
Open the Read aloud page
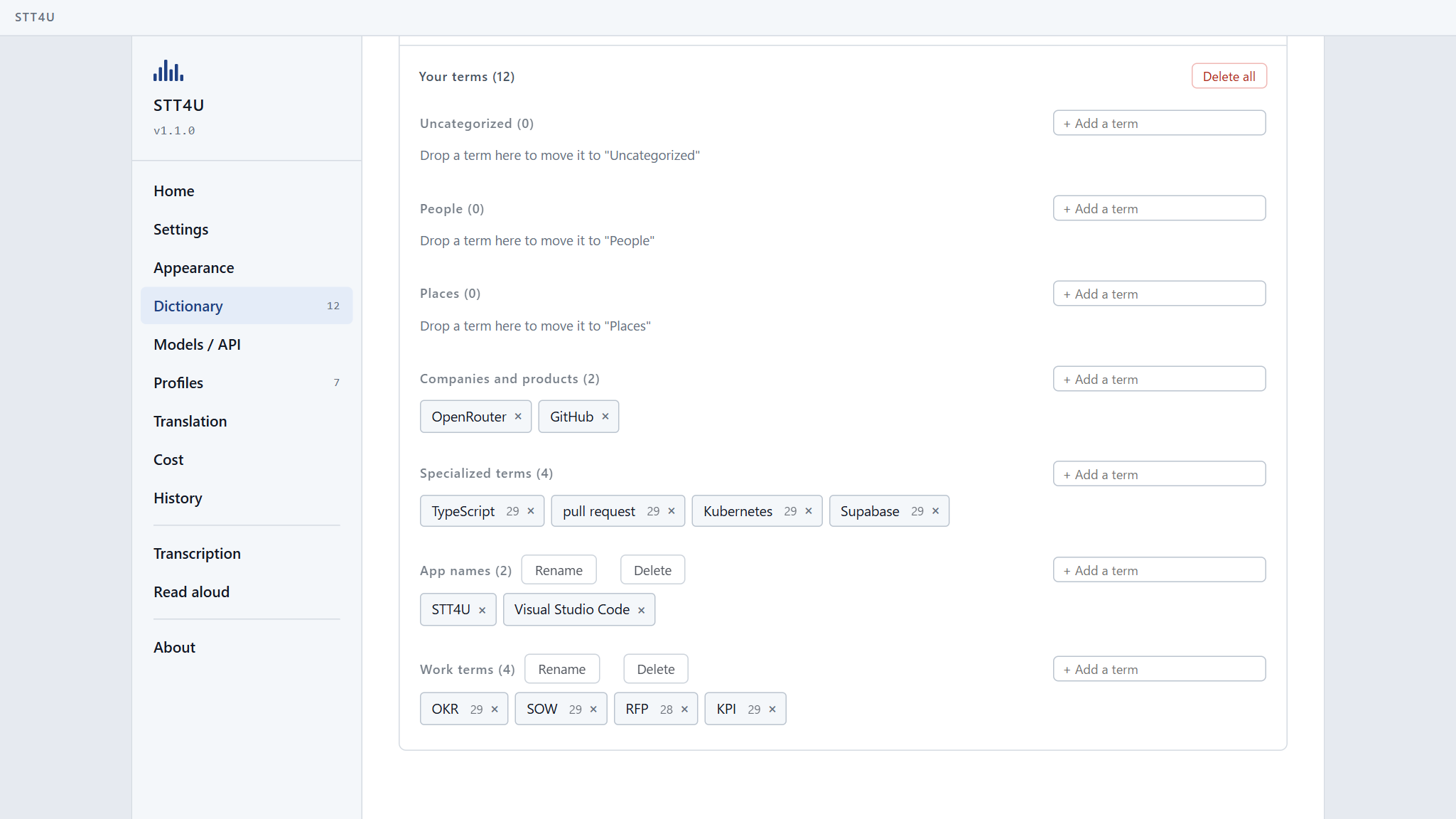[247, 591]
